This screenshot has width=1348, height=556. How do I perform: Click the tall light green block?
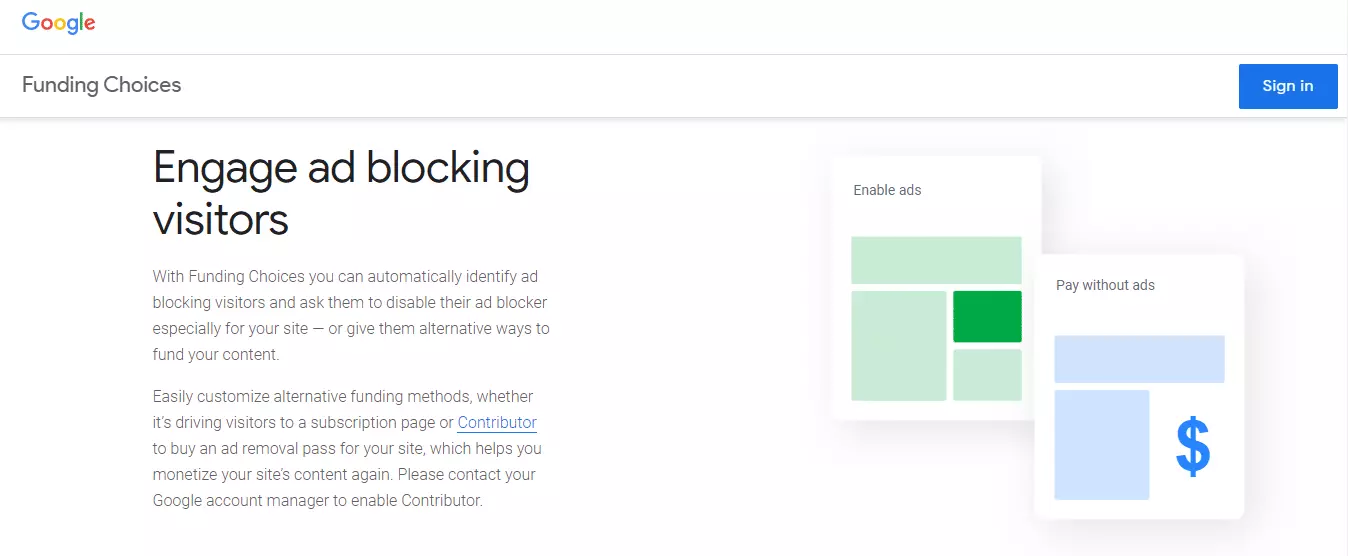898,346
